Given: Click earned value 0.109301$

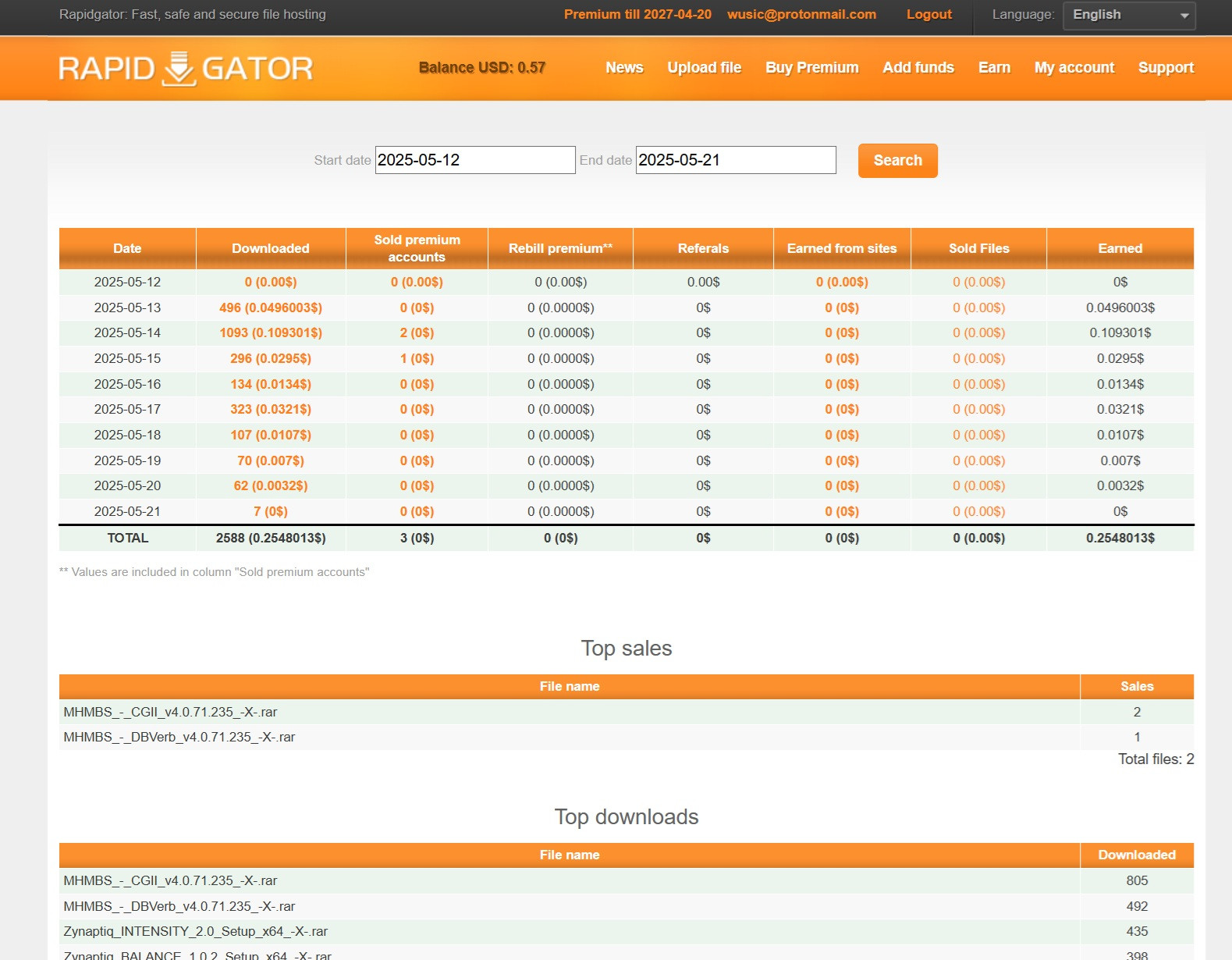Looking at the screenshot, I should (1120, 332).
